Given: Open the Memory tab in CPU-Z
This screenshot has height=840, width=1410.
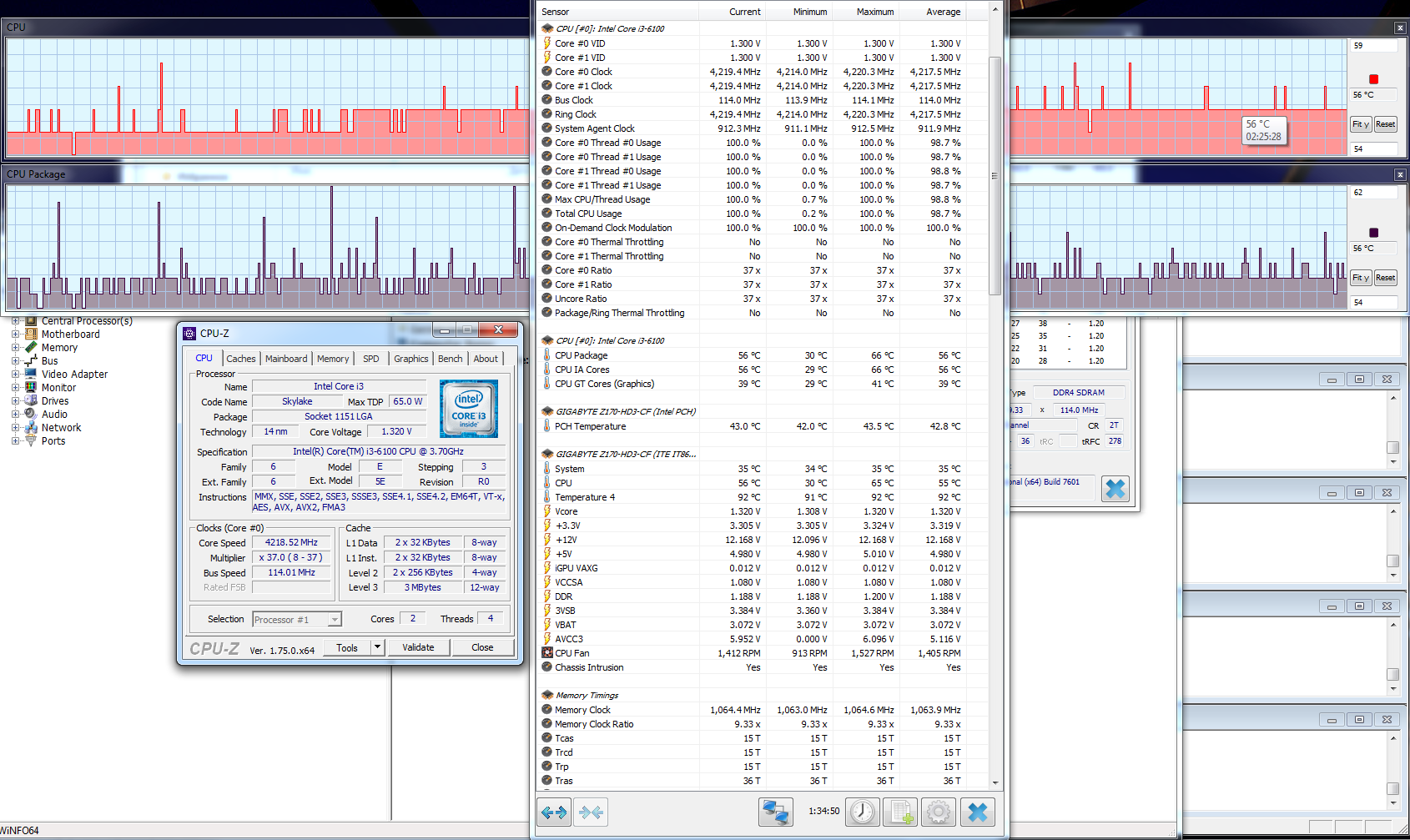Looking at the screenshot, I should point(333,359).
